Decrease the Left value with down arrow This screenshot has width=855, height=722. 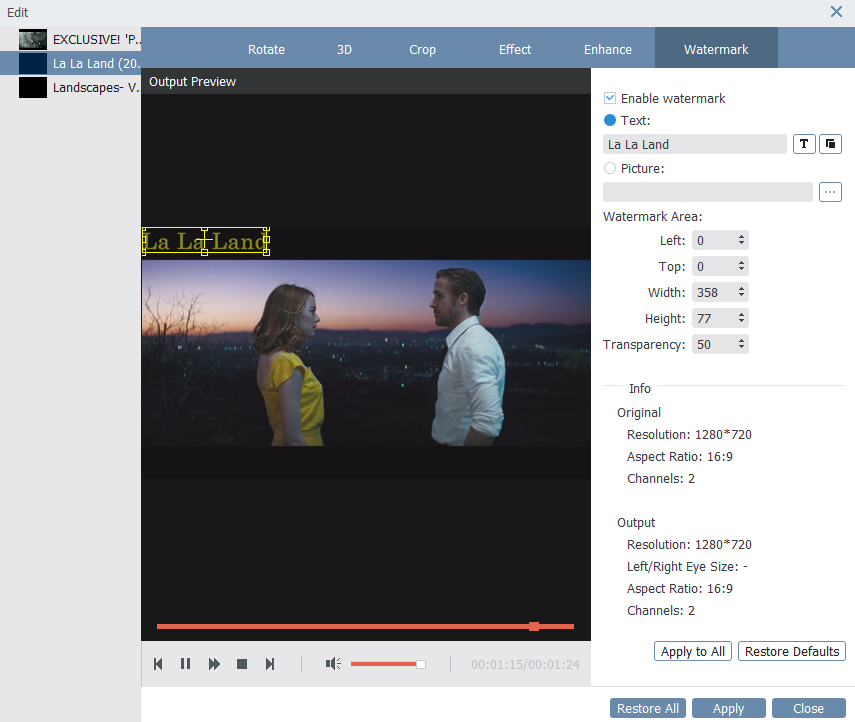741,243
